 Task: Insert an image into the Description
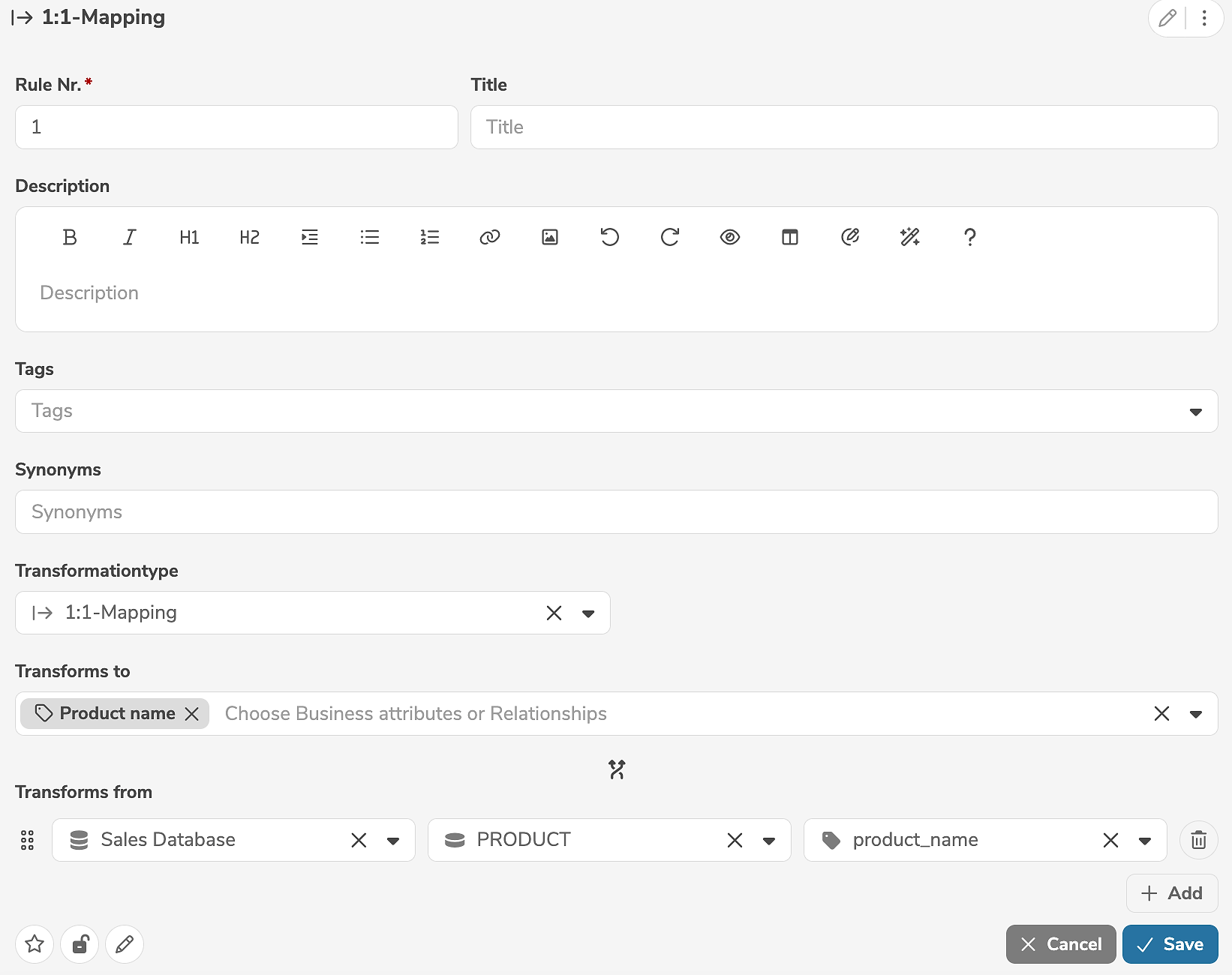point(549,238)
